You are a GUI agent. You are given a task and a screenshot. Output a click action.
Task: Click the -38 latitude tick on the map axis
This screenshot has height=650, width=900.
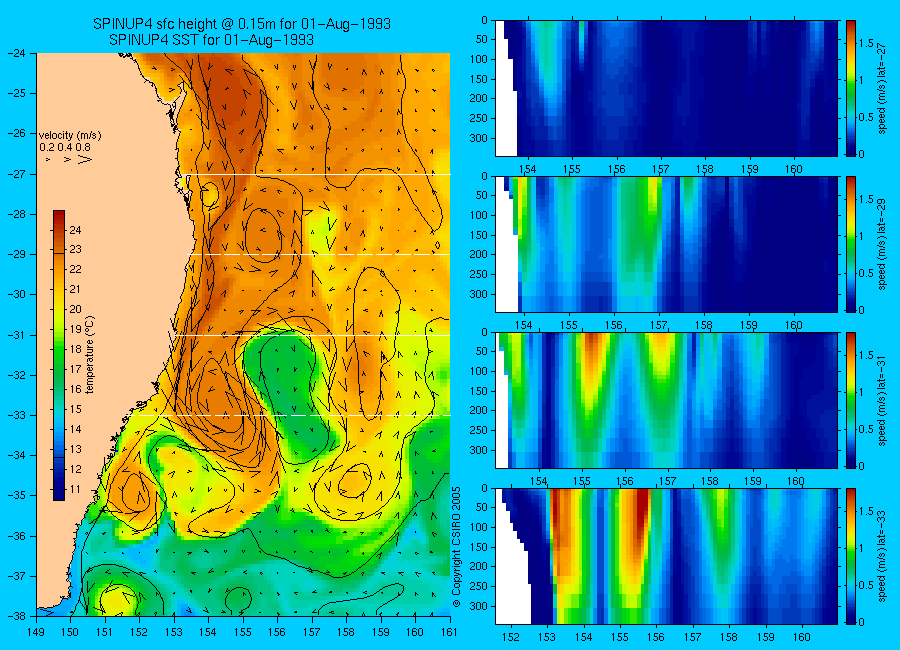(x=16, y=616)
